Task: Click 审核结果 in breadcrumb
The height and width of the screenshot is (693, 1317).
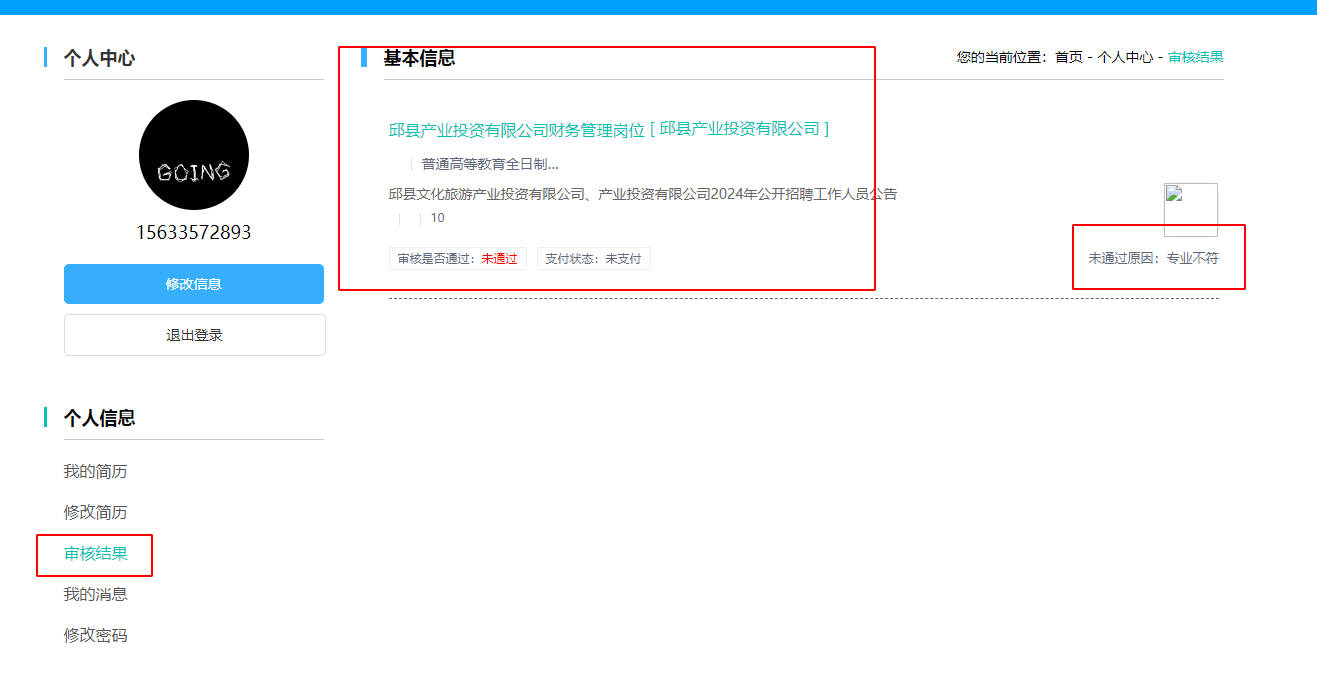Action: point(1196,57)
